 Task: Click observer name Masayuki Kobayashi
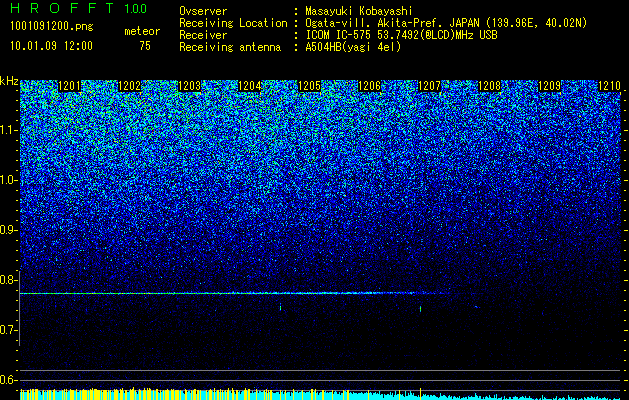pos(359,11)
